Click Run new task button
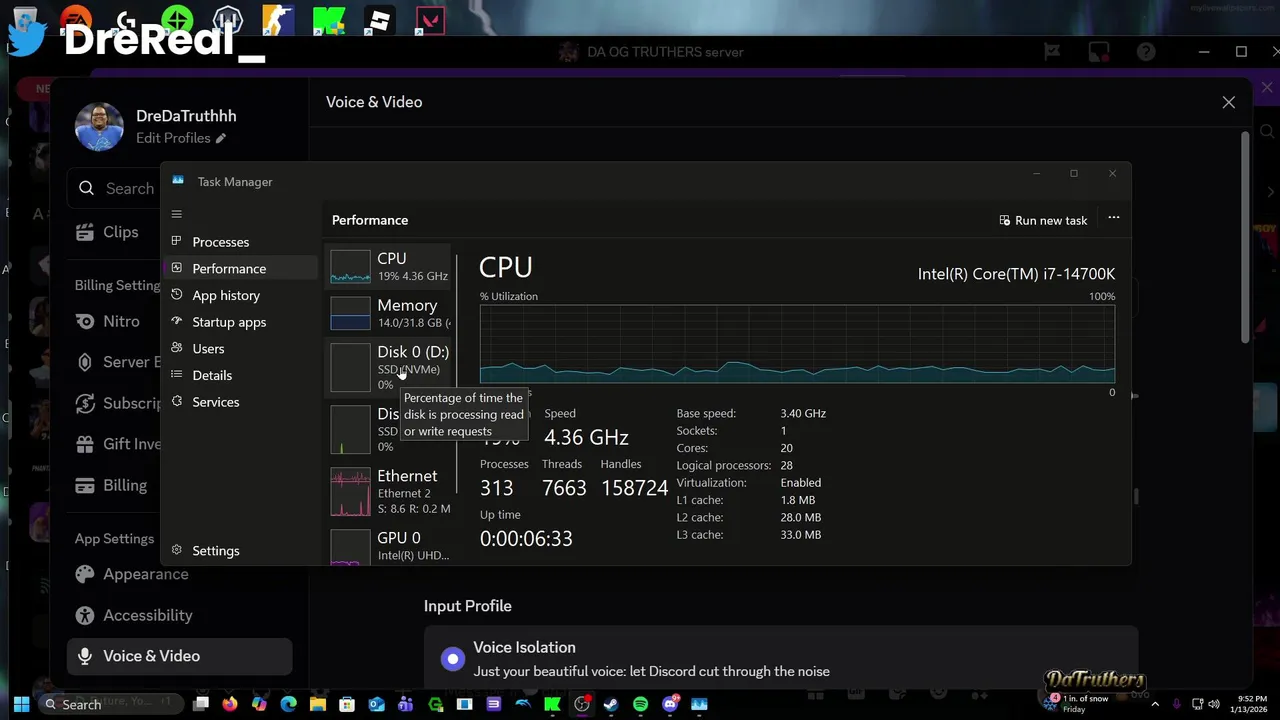 (1043, 220)
